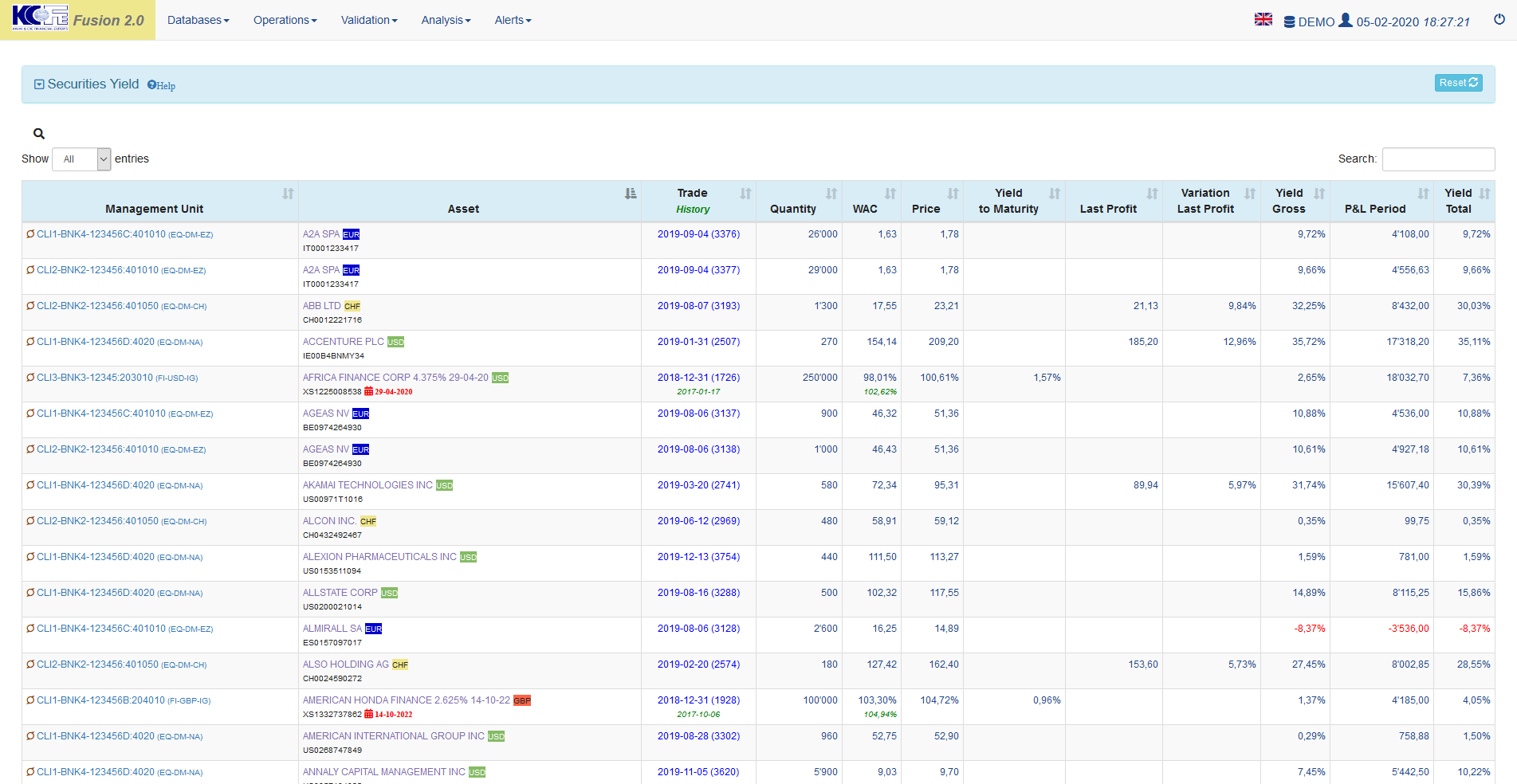
Task: Click the ACCENTURE PLC asset link
Action: 343,342
